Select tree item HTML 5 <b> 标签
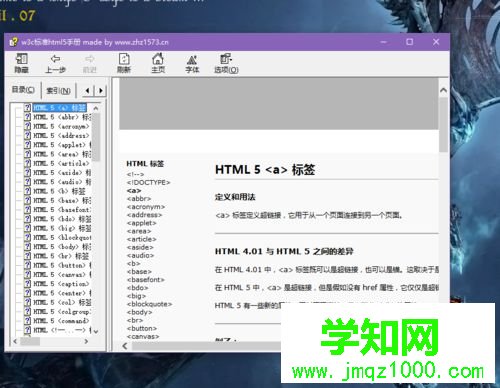This screenshot has height=388, width=500. [59, 191]
